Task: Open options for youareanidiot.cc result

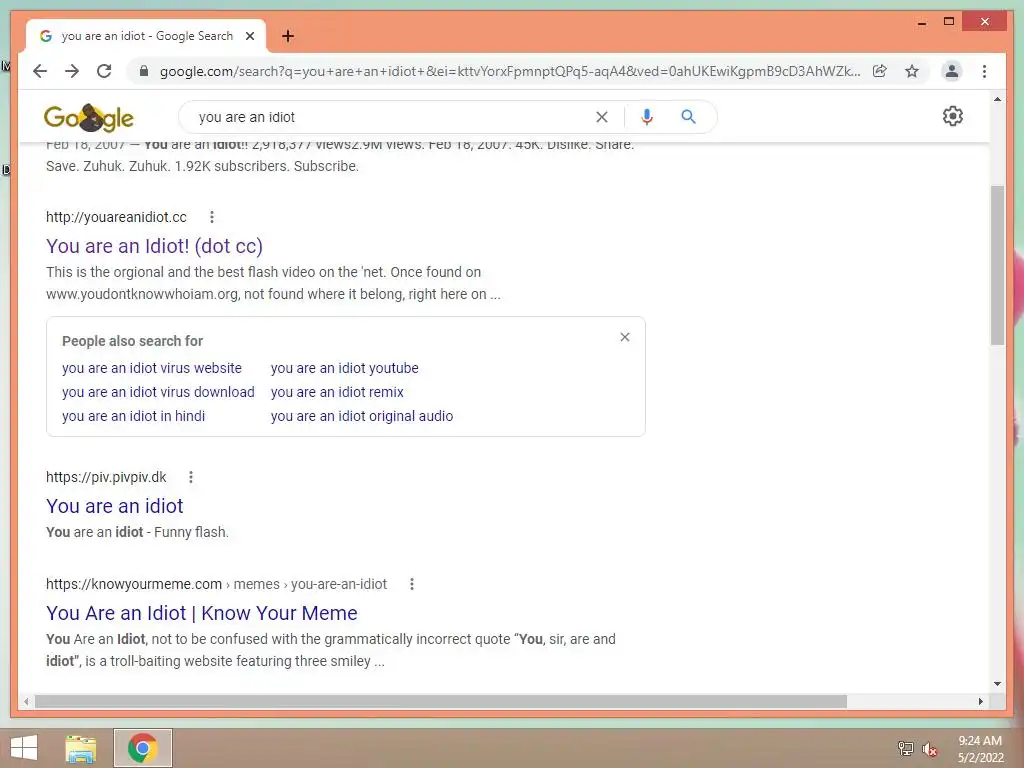Action: pos(212,217)
